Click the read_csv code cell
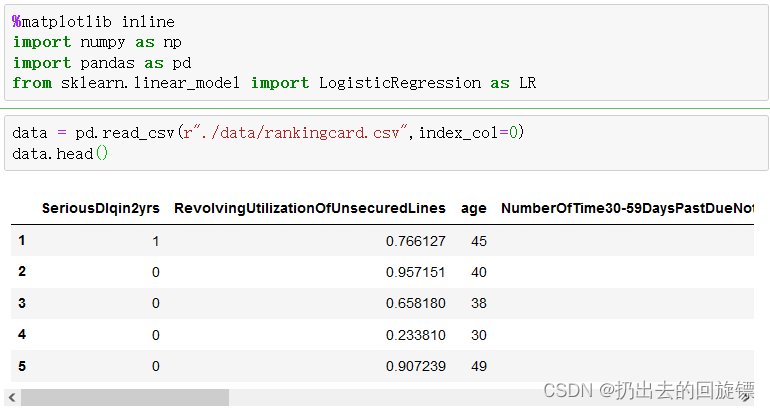770x409 pixels. 386,143
